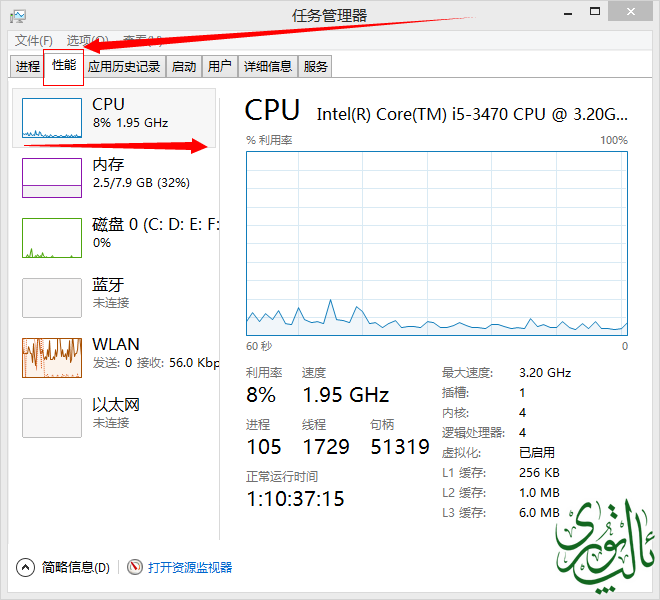The image size is (660, 600).
Task: Click the 1.95 GHz 速度 value
Action: (x=346, y=395)
